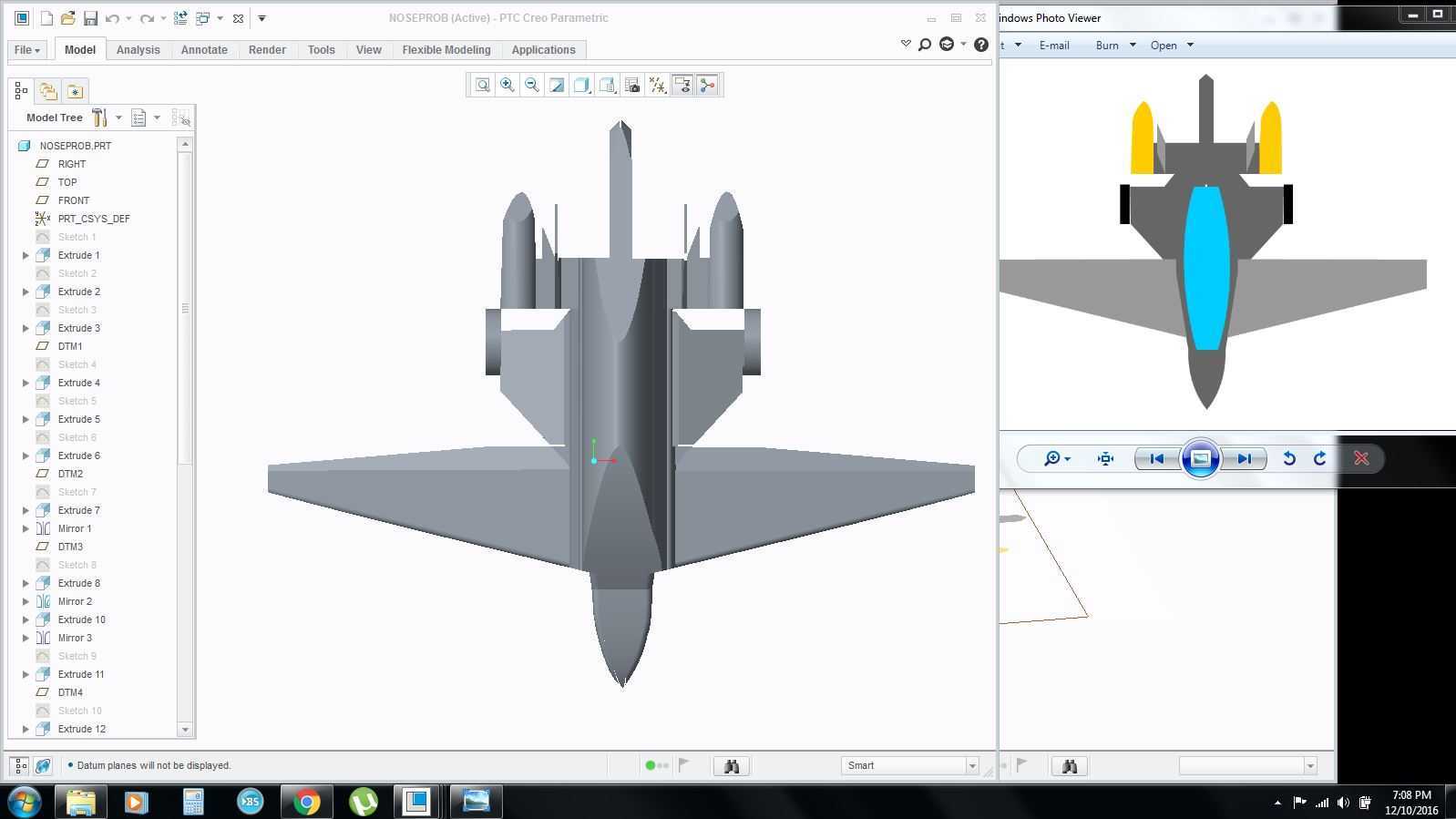
Task: Select the Zoom In tool
Action: click(508, 85)
